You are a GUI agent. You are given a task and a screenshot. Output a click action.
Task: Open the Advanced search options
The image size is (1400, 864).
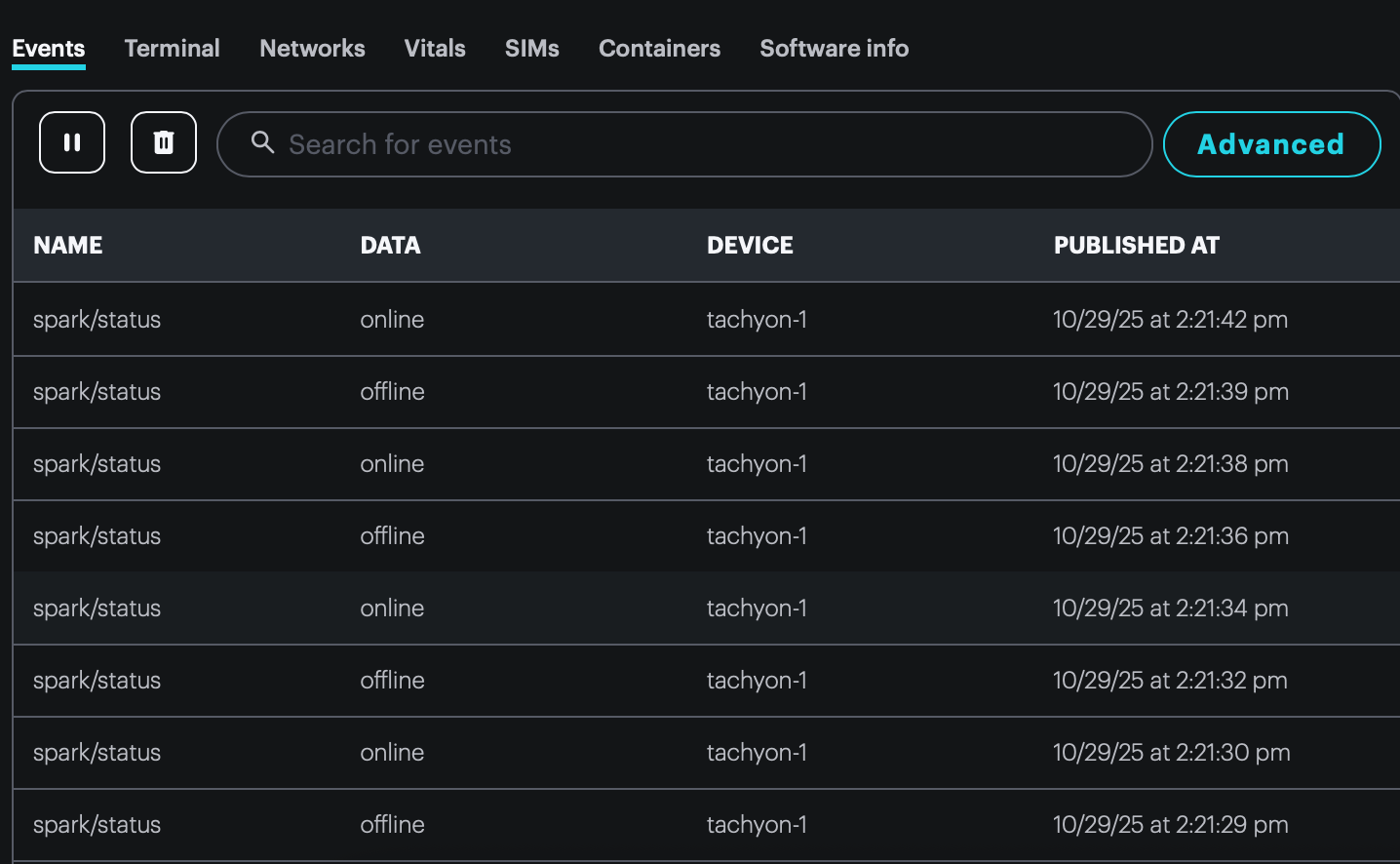[1270, 144]
